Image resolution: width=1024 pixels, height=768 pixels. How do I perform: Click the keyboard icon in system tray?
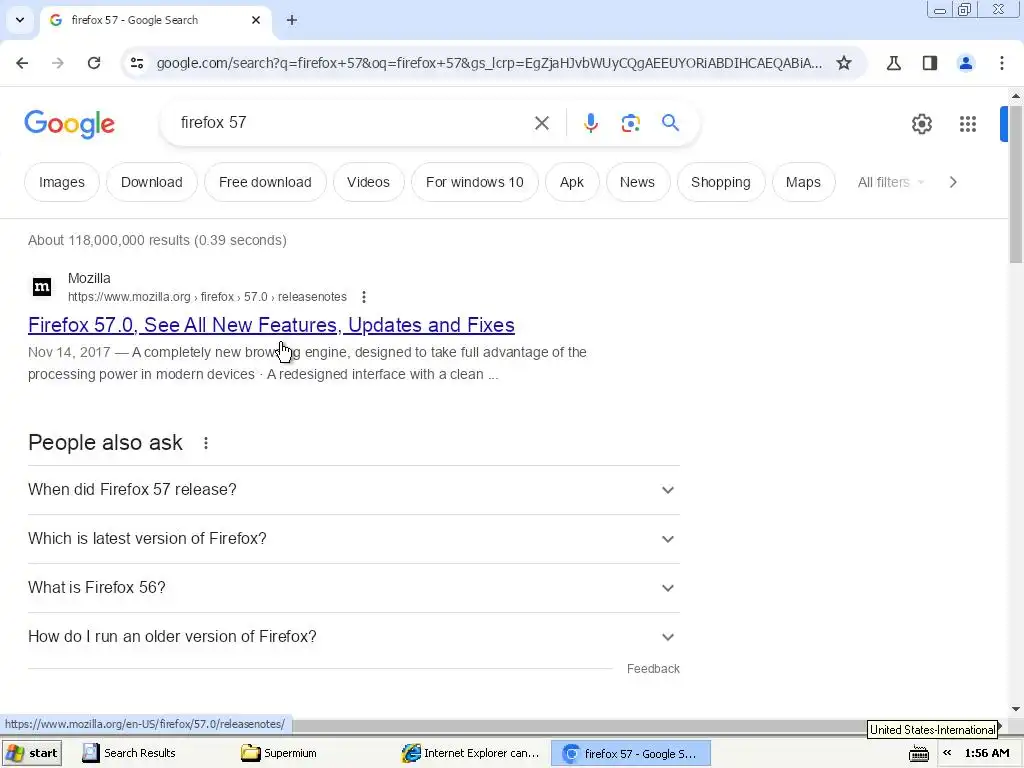[919, 754]
